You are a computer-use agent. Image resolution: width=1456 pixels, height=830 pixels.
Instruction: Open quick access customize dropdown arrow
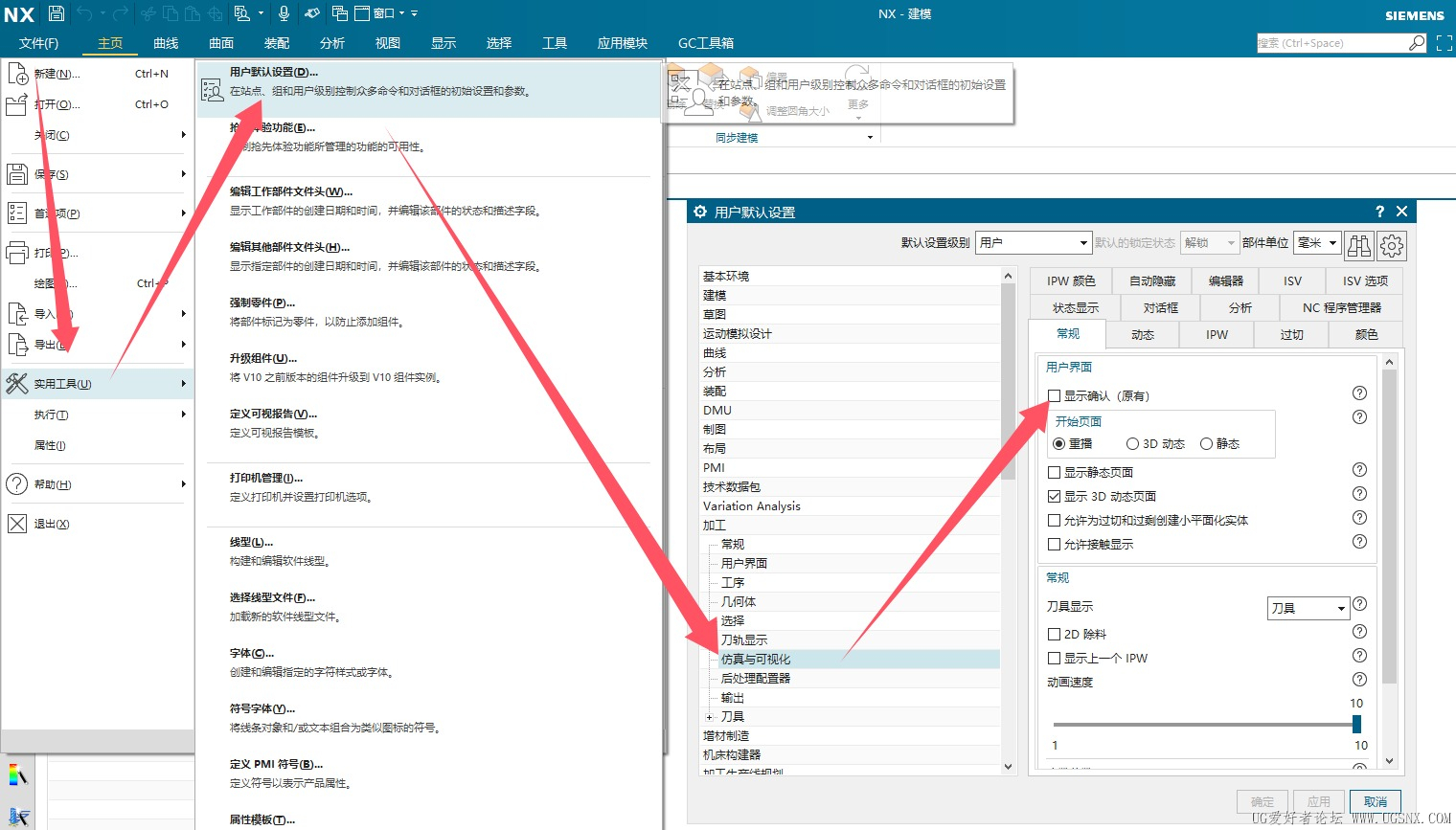point(414,13)
